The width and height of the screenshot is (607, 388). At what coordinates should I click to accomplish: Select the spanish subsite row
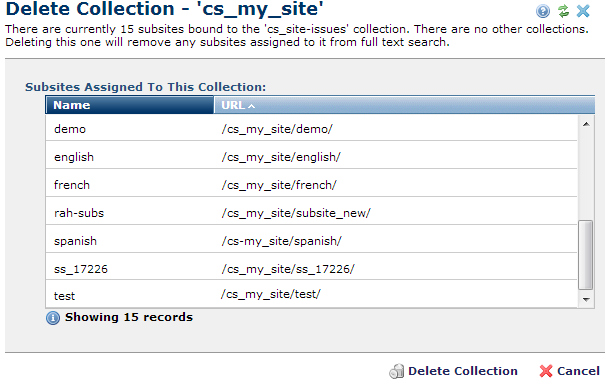point(311,241)
